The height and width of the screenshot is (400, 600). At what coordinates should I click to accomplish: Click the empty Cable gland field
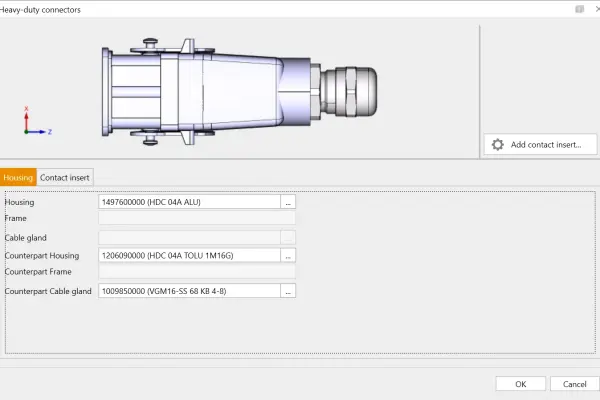[188, 237]
